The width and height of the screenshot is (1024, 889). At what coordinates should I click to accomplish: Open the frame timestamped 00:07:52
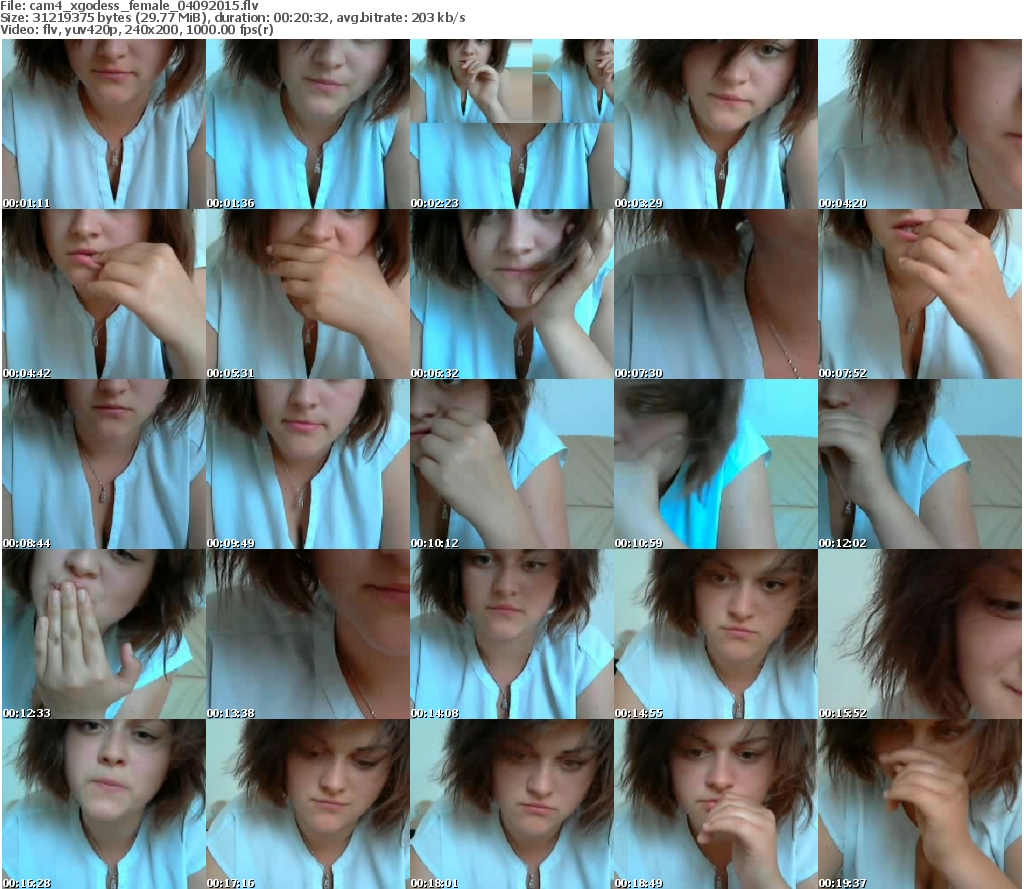pos(920,294)
